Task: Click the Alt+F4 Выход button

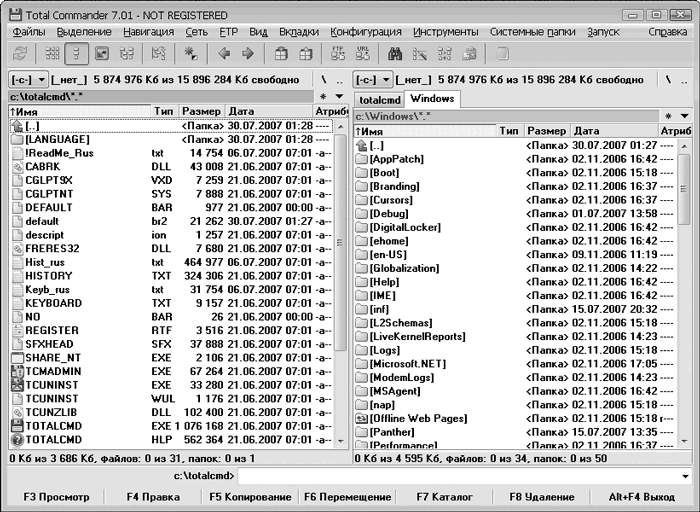Action: point(642,497)
